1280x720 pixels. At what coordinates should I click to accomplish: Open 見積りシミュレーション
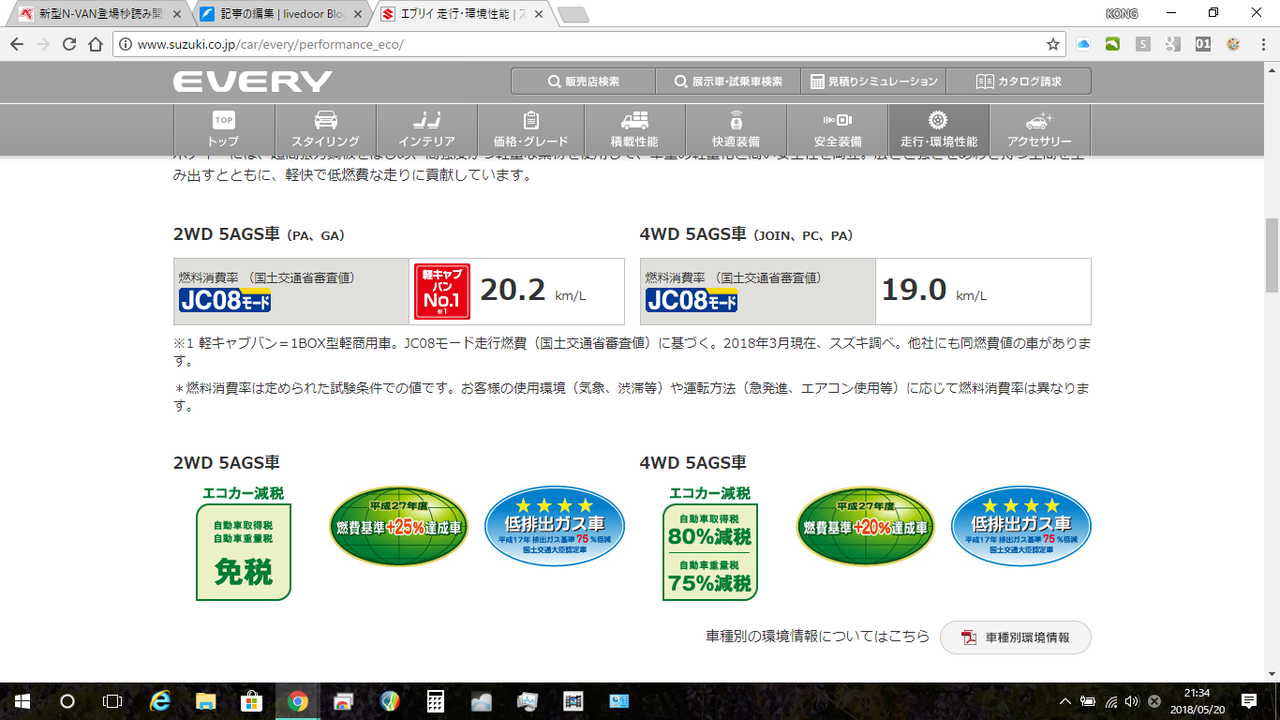(874, 82)
